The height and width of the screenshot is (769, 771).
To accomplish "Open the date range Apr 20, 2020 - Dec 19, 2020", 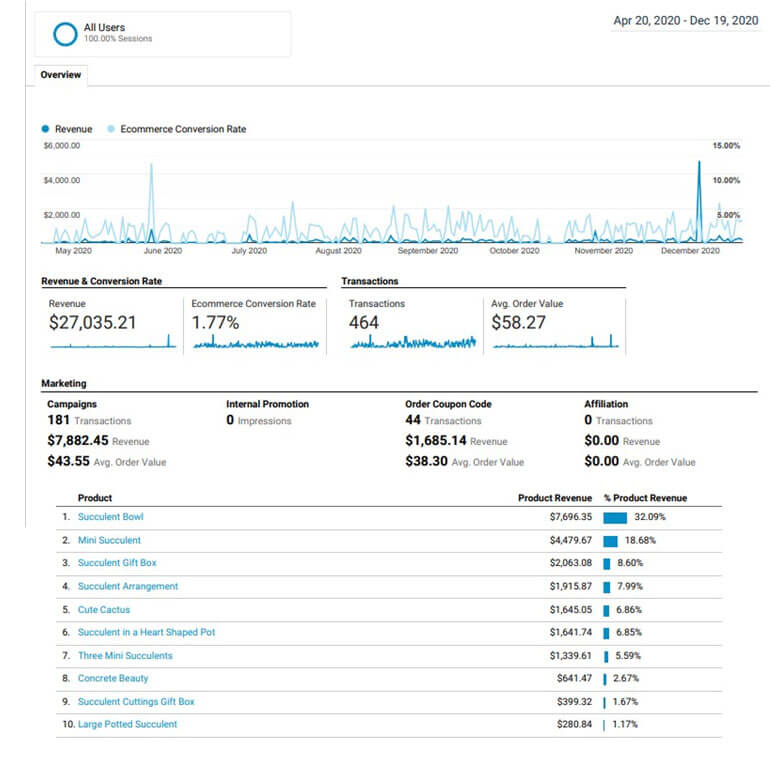I will (685, 21).
